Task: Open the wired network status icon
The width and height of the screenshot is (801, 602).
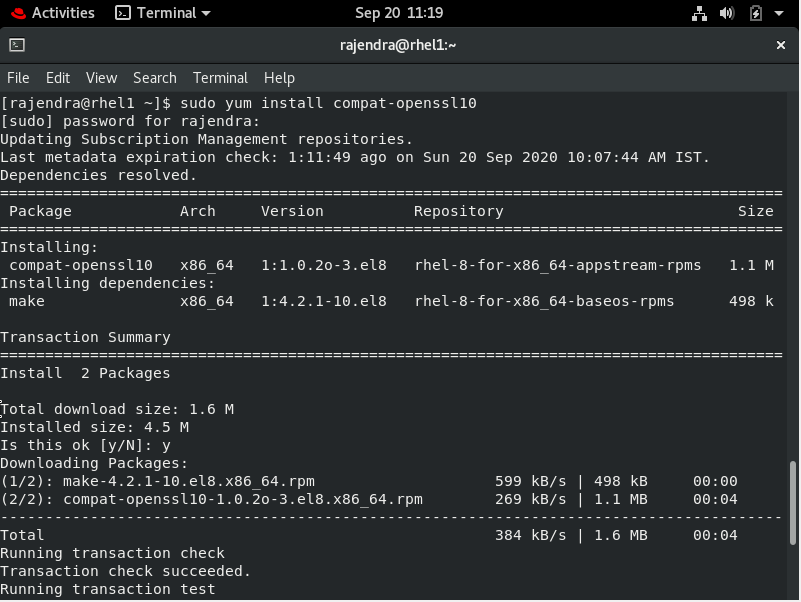Action: (699, 13)
